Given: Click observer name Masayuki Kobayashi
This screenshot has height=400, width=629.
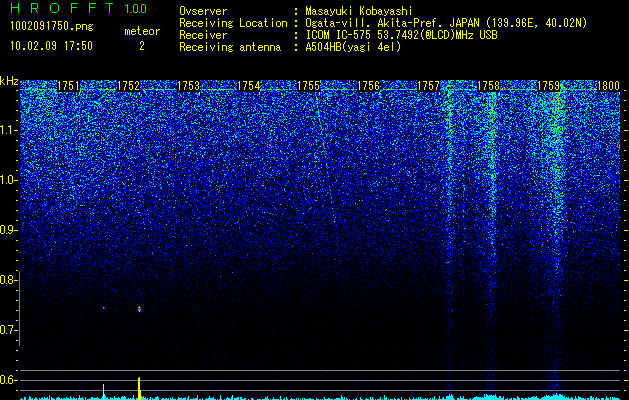Looking at the screenshot, I should 359,11.
